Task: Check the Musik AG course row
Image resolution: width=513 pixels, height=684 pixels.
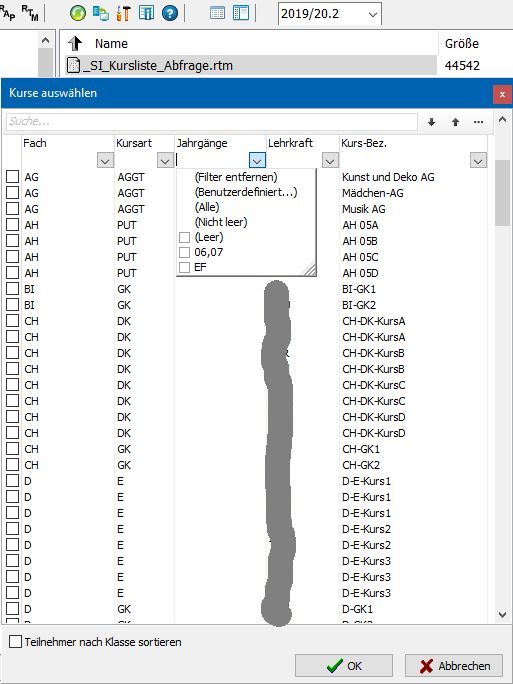Action: (12, 209)
